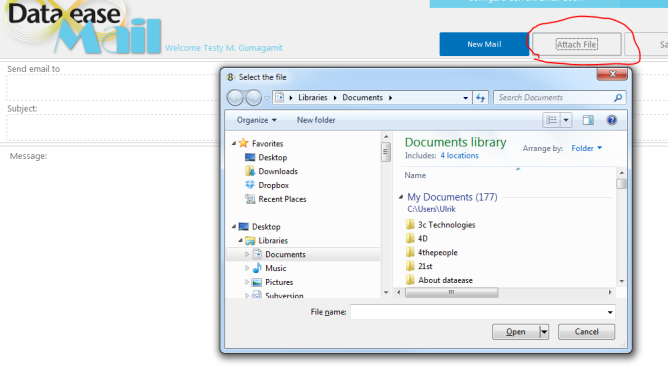668x370 pixels.
Task: Click the Name column header
Action: (x=415, y=175)
